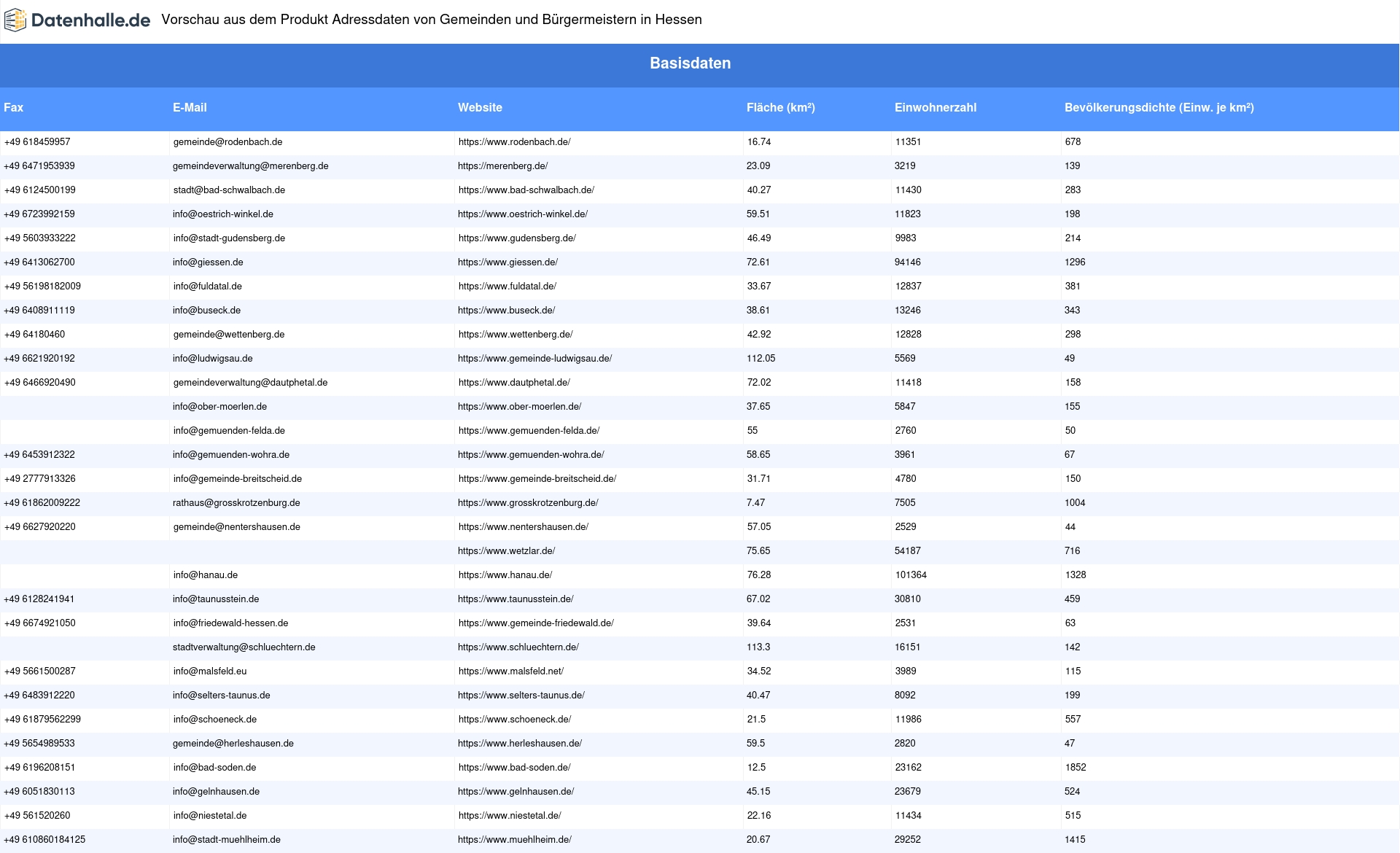Screen dimensions: 1400x853
Task: Click email info@ludwigsau.de
Action: (213, 359)
